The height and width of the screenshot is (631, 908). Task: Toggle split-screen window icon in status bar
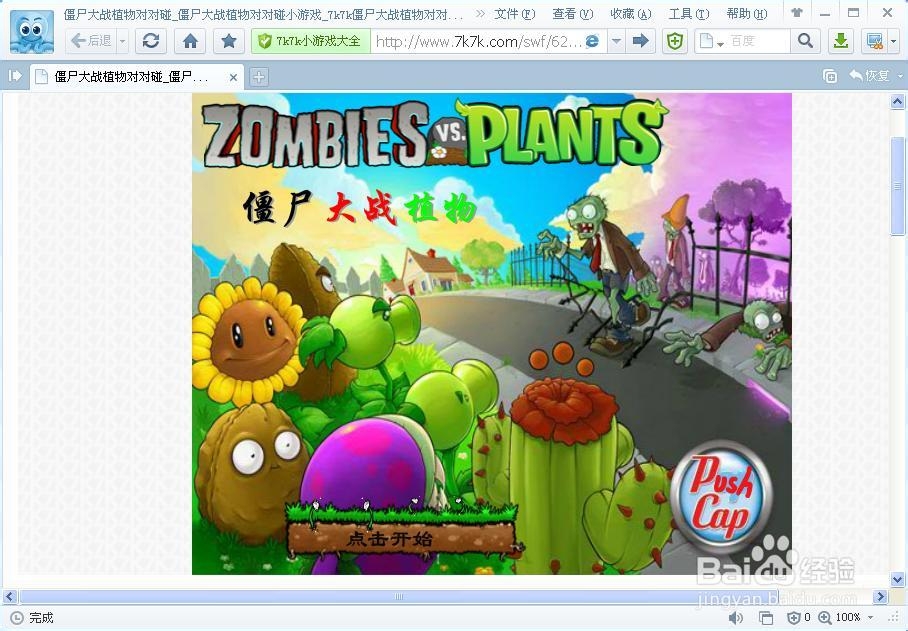click(766, 618)
